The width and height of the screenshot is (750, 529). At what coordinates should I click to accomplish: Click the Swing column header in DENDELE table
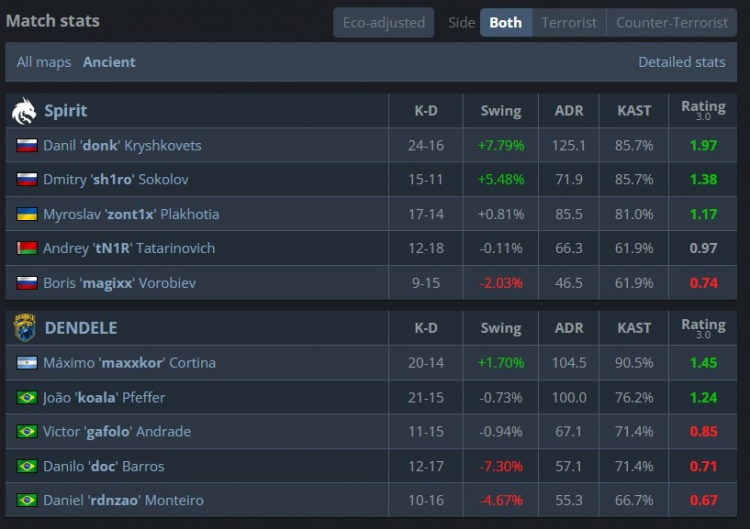tap(501, 328)
